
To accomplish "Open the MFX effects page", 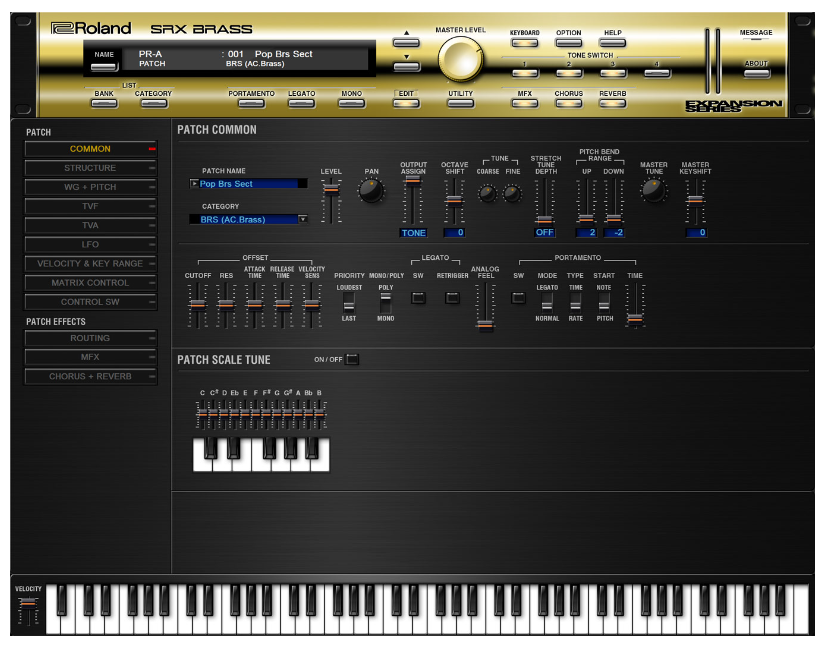I will pos(90,357).
